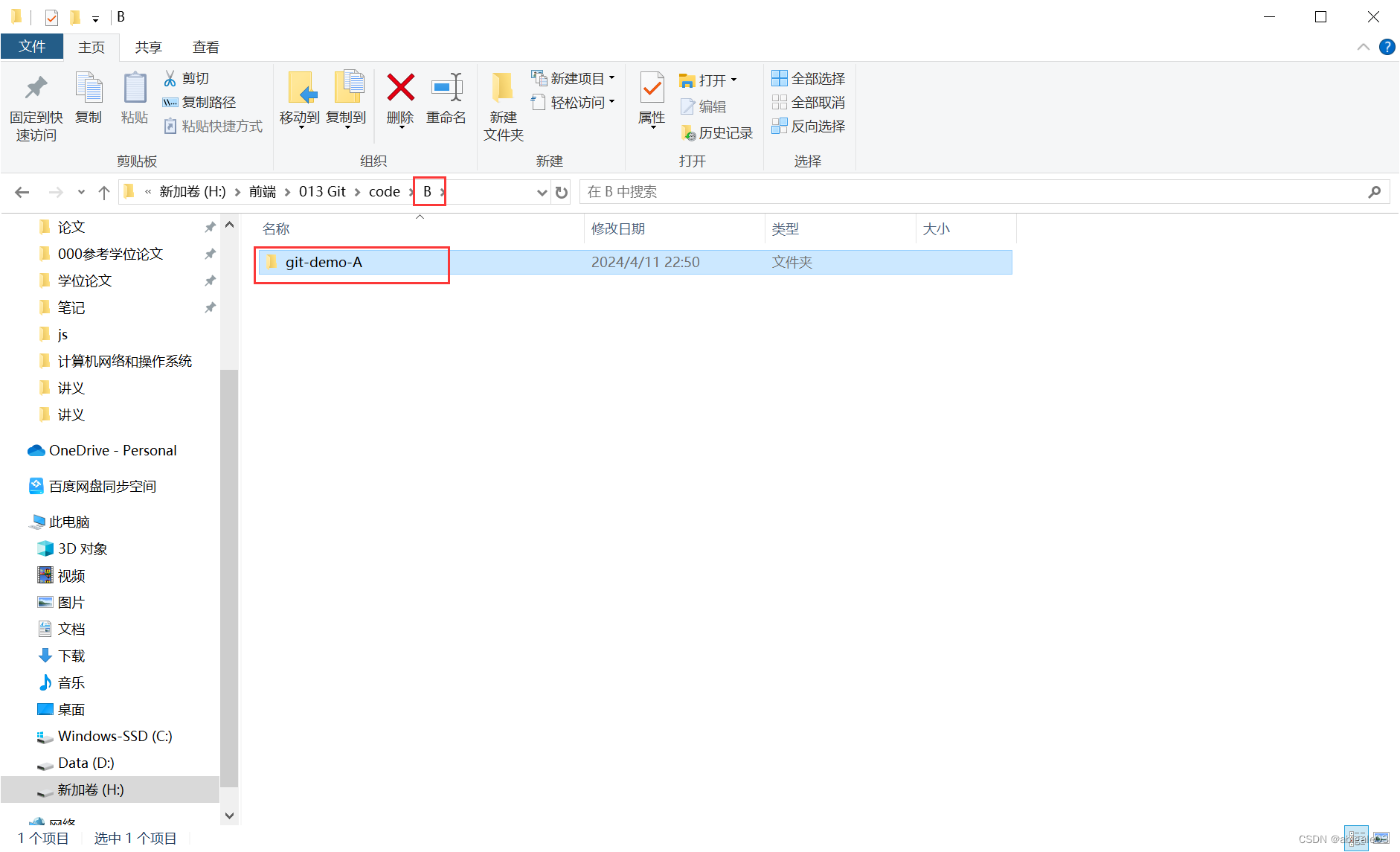Open the 文件 menu
This screenshot has width=1400, height=852.
[x=32, y=46]
